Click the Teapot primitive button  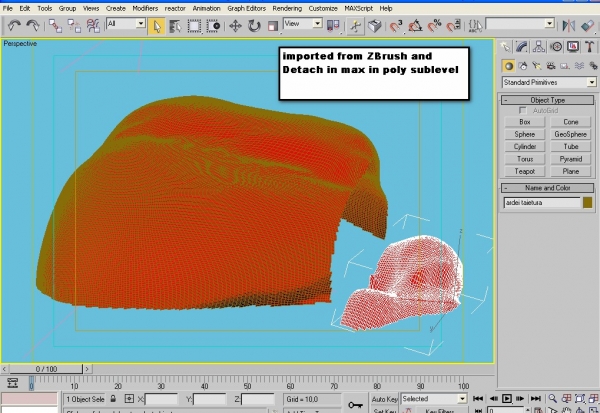point(525,171)
